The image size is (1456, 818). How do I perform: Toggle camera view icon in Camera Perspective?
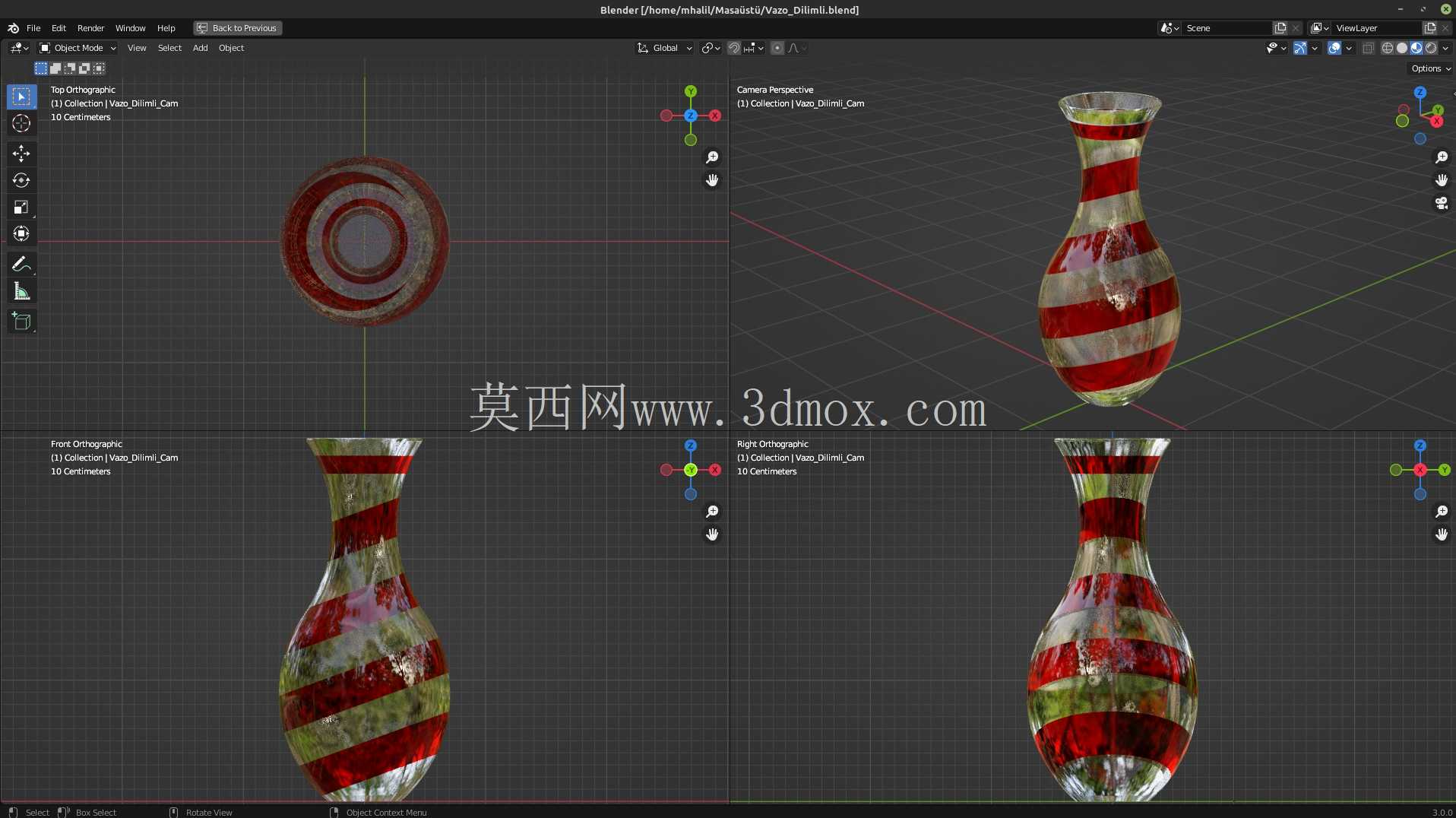(x=1442, y=203)
